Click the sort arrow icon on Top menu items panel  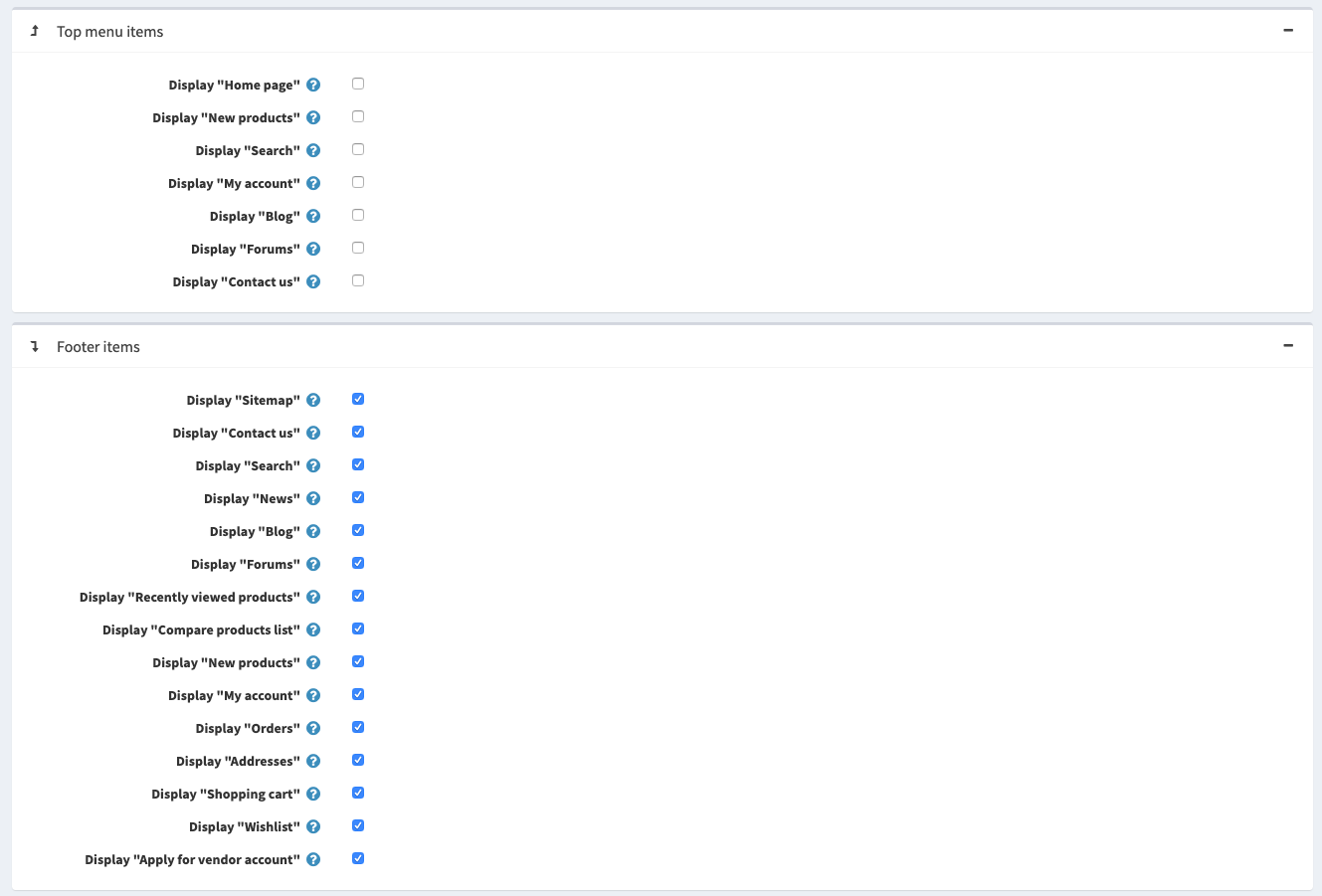coord(34,31)
